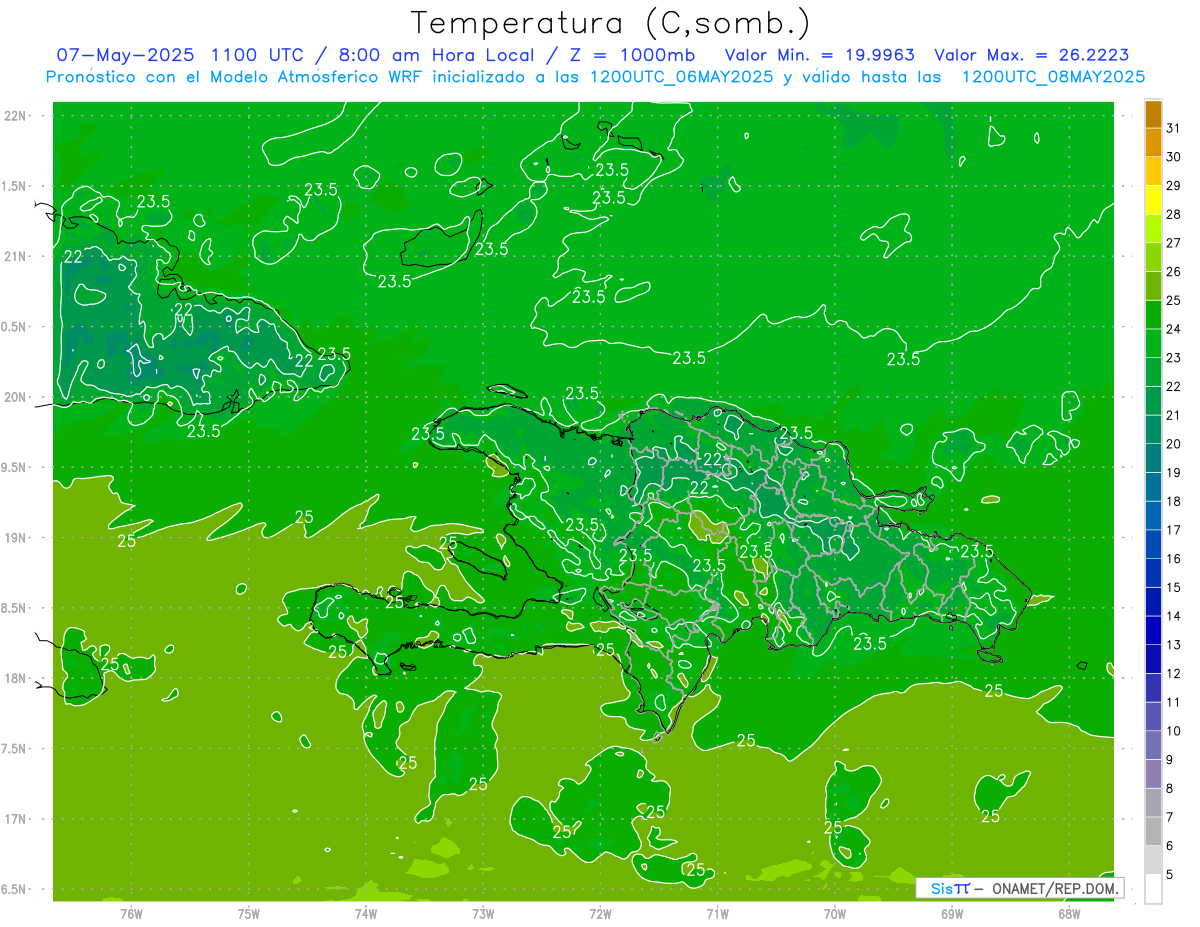Pick the blue swatch between 17 and 18
Viewport: 1200px width, 927px height.
(1153, 515)
